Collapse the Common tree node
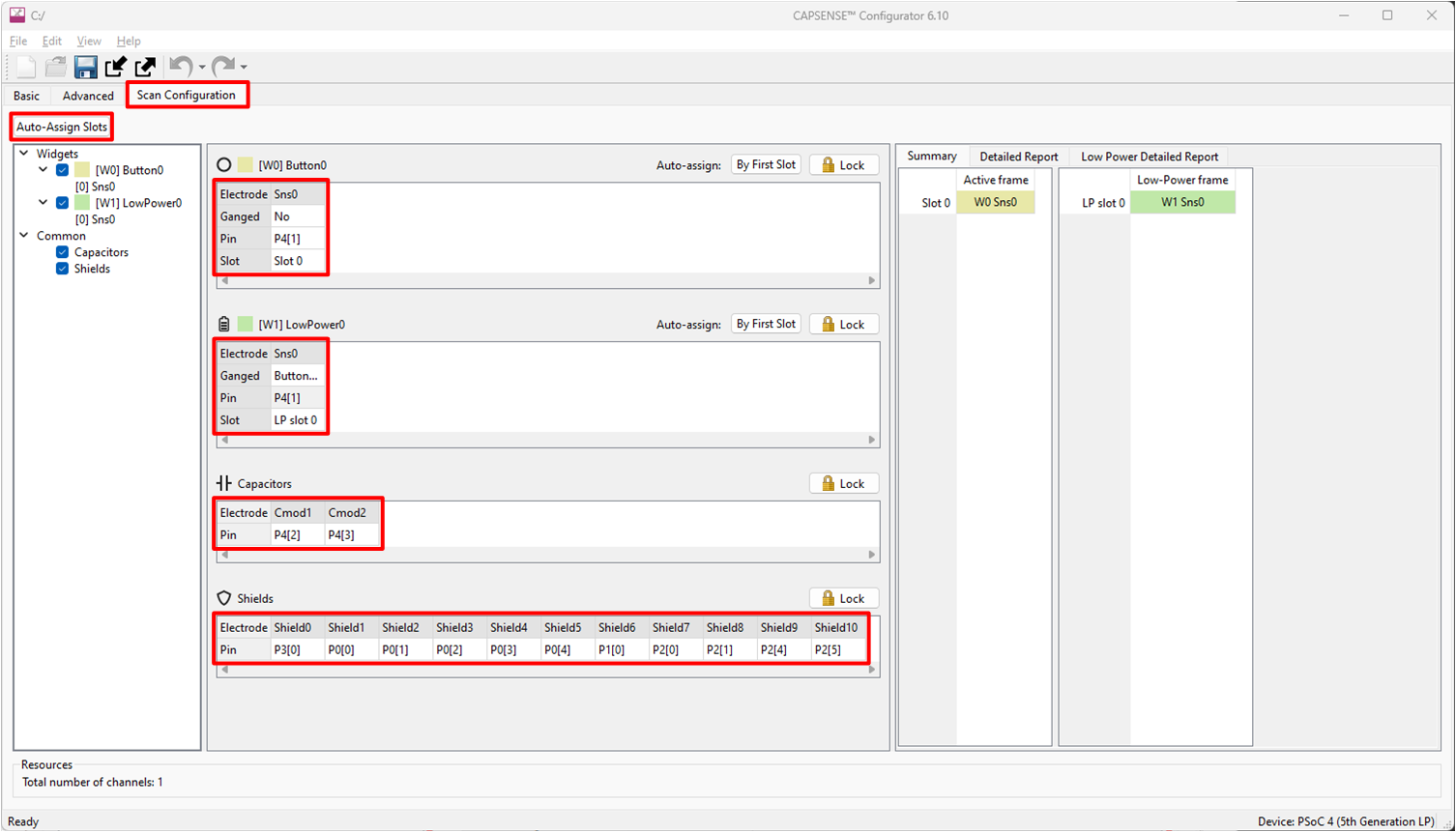 tap(24, 236)
